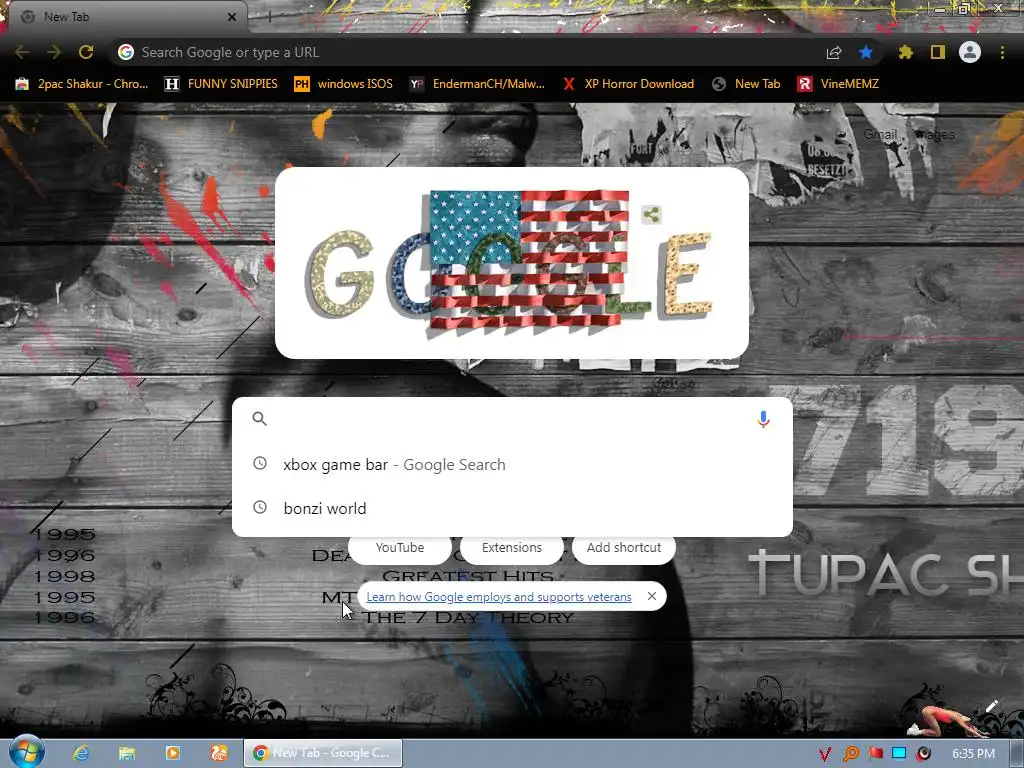Click clock icon beside bonzi world

(x=260, y=507)
